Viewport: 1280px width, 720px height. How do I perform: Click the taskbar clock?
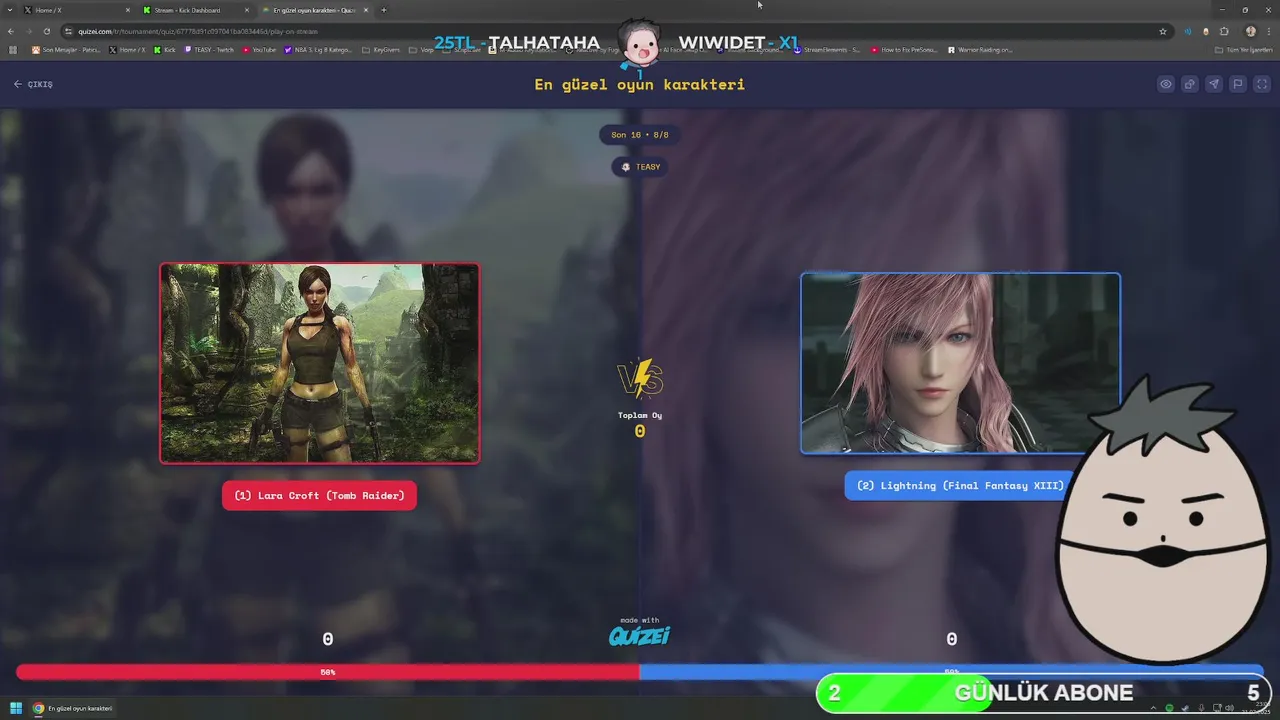[1258, 708]
